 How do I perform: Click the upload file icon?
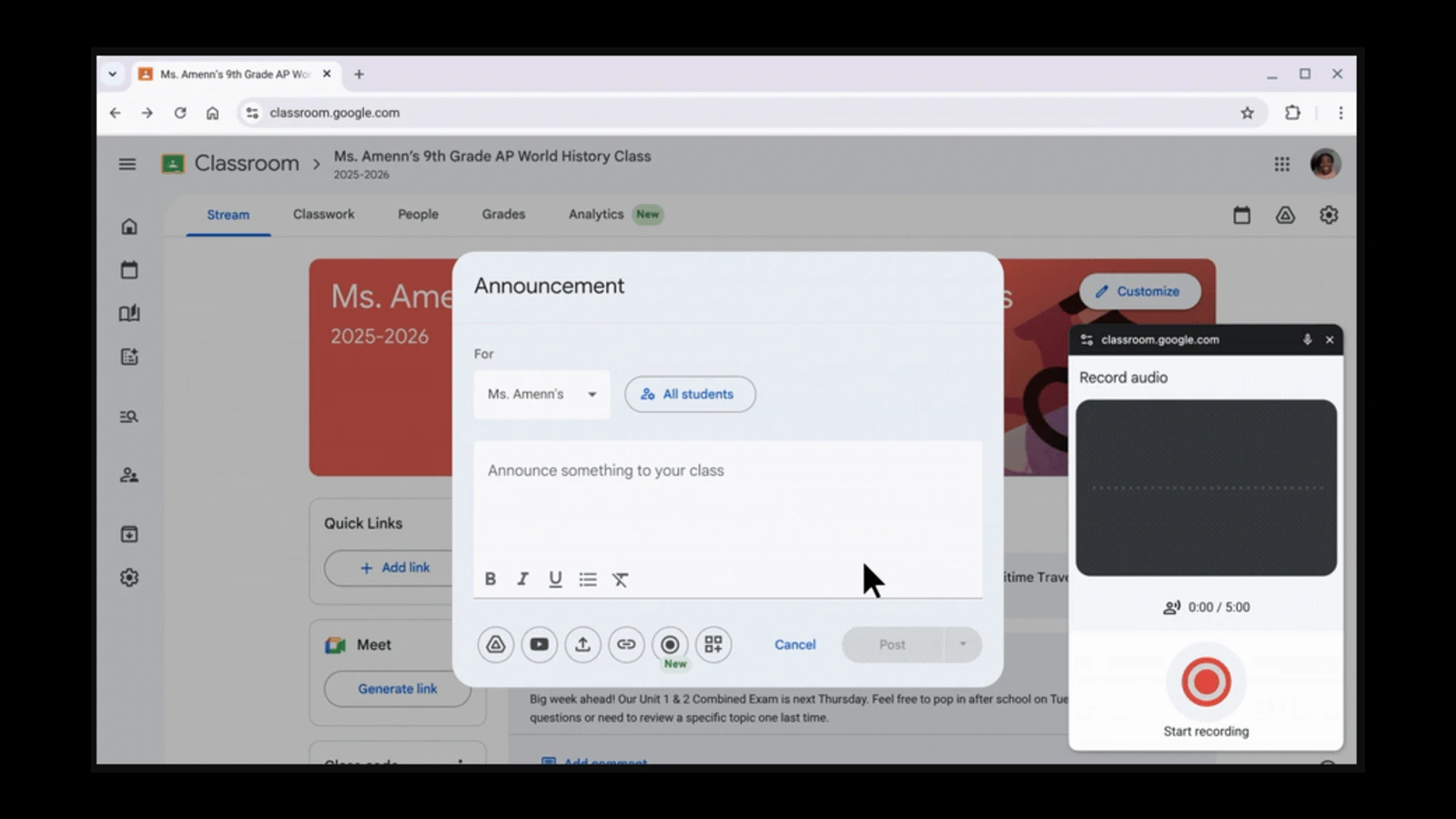point(582,644)
